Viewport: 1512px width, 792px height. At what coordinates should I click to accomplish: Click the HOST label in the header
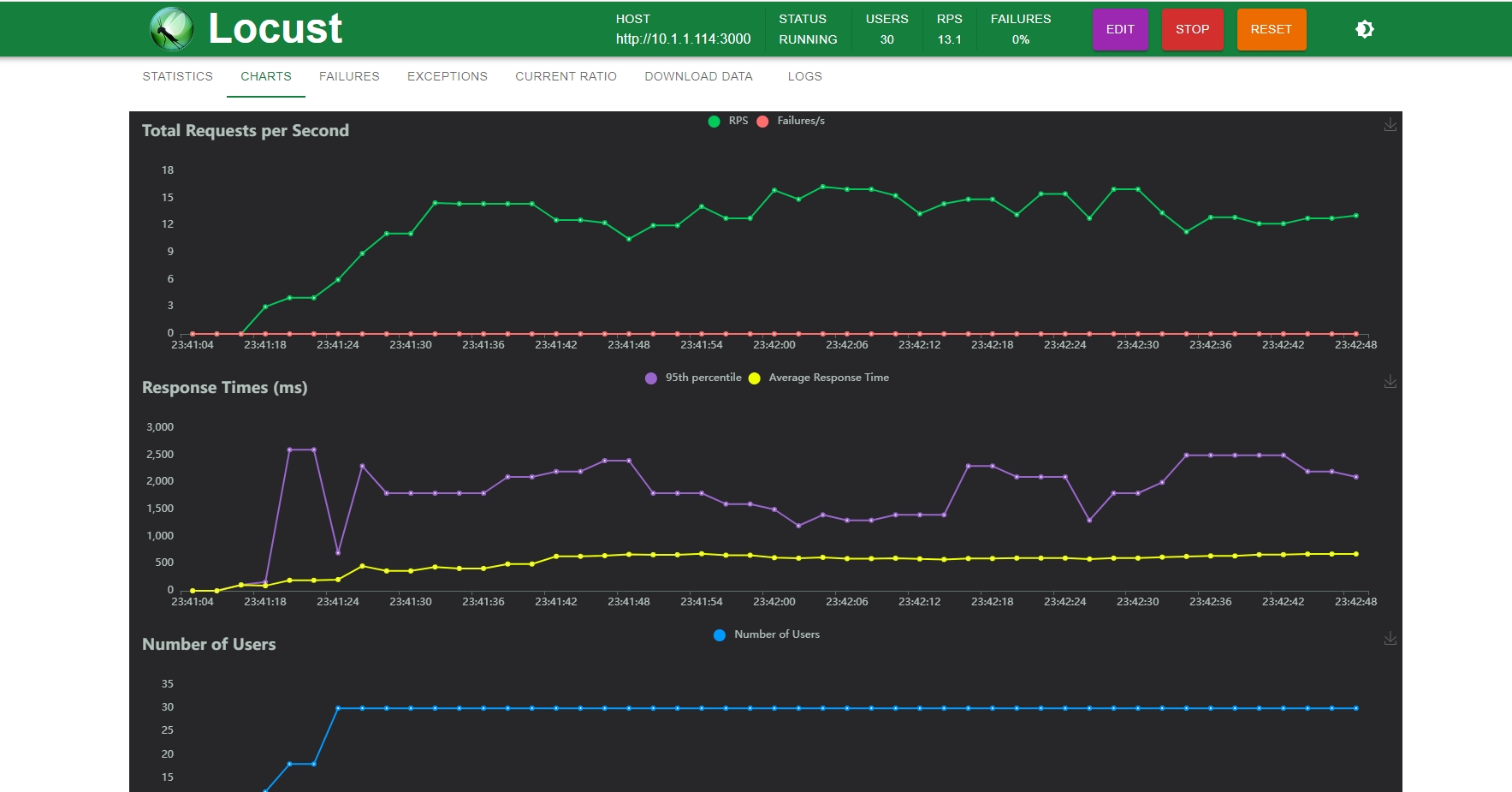(x=633, y=19)
